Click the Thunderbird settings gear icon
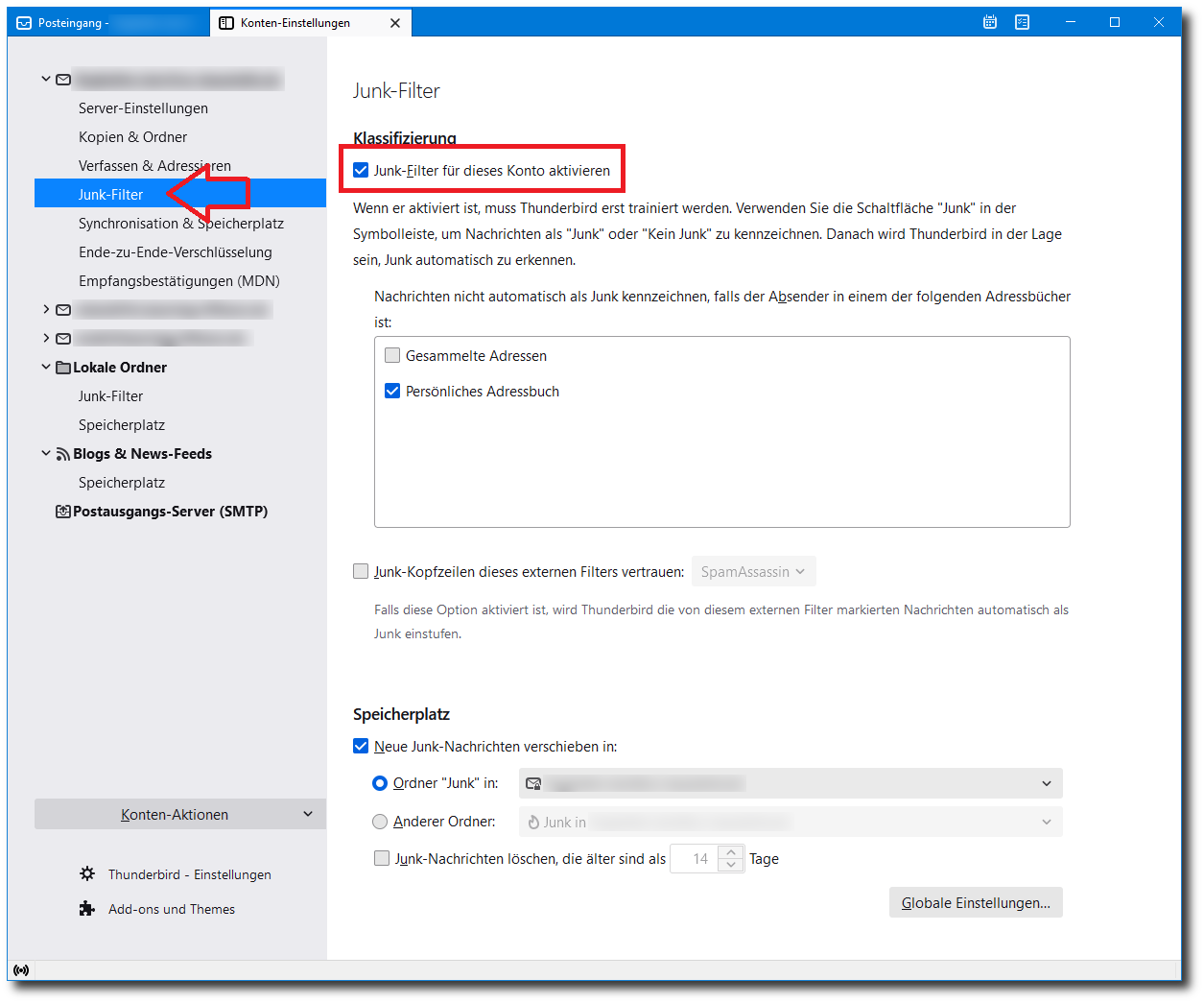 87,873
